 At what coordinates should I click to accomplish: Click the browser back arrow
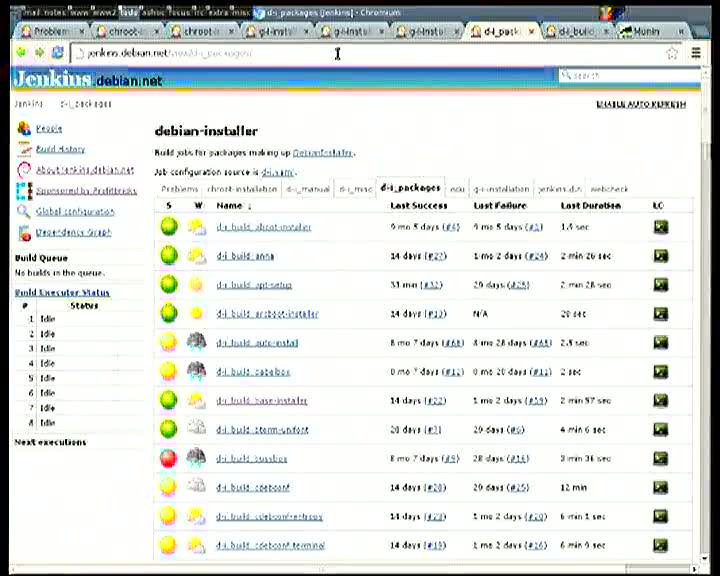21,53
